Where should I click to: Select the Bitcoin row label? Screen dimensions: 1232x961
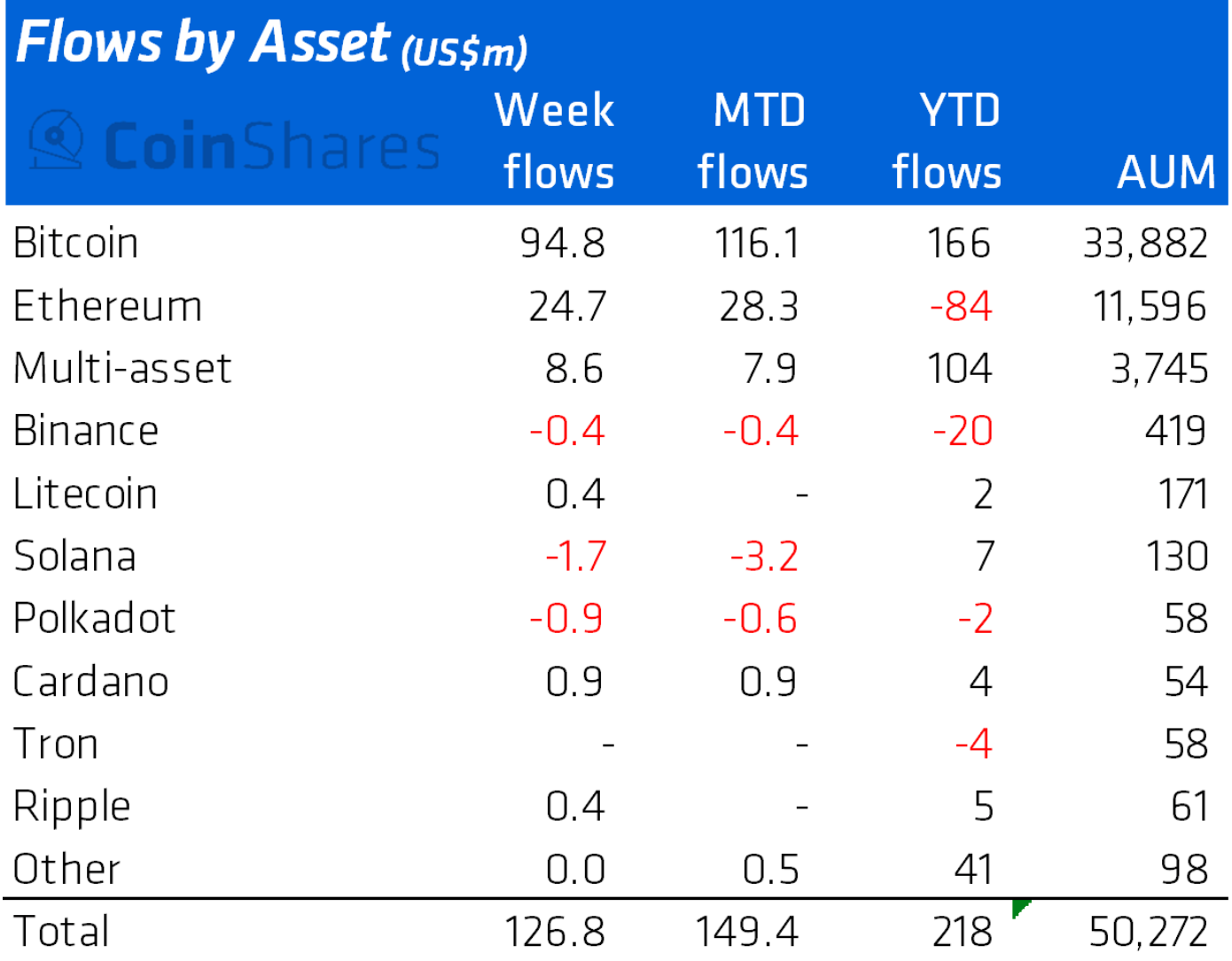76,243
